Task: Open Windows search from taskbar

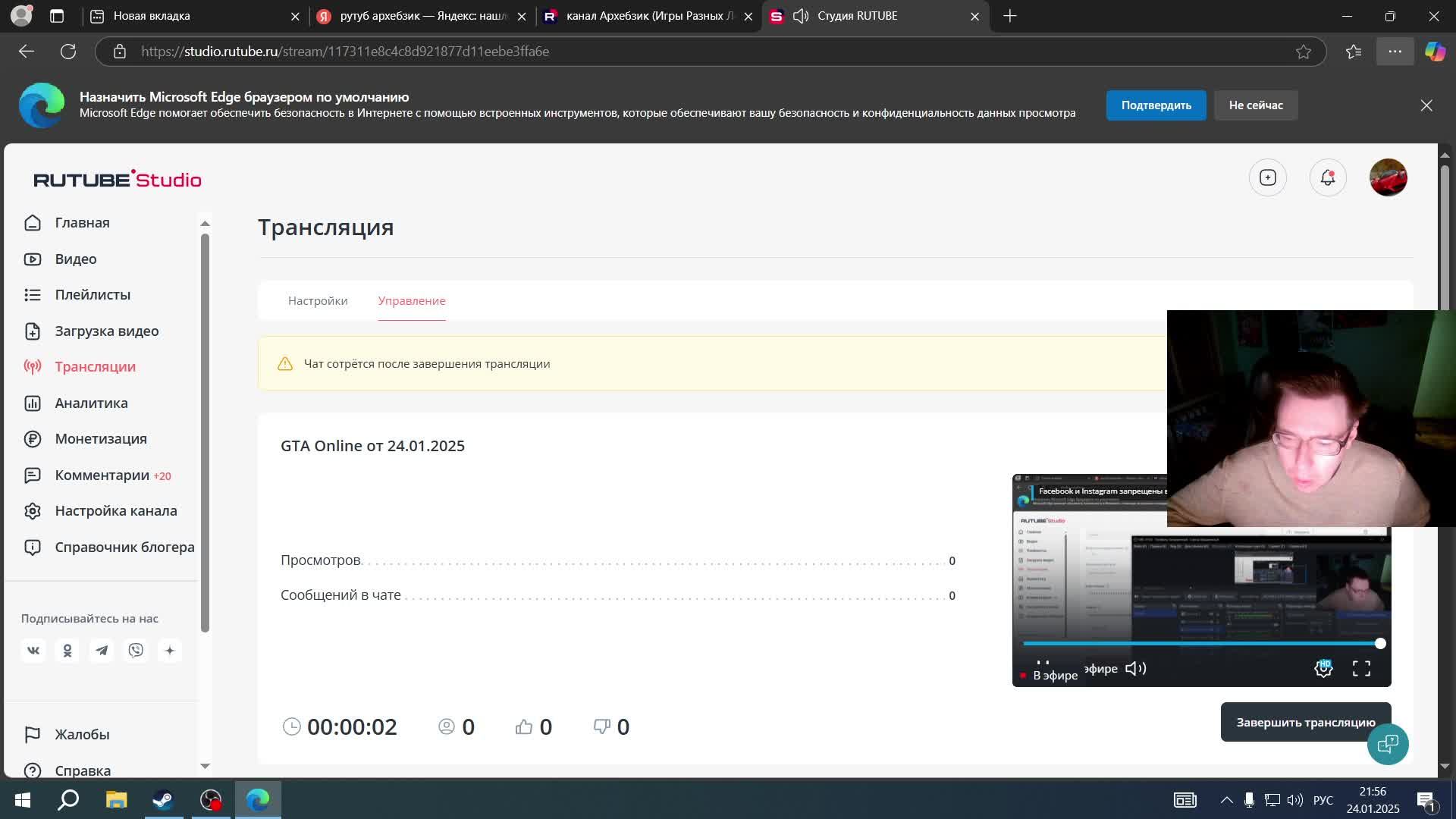Action: pyautogui.click(x=69, y=800)
